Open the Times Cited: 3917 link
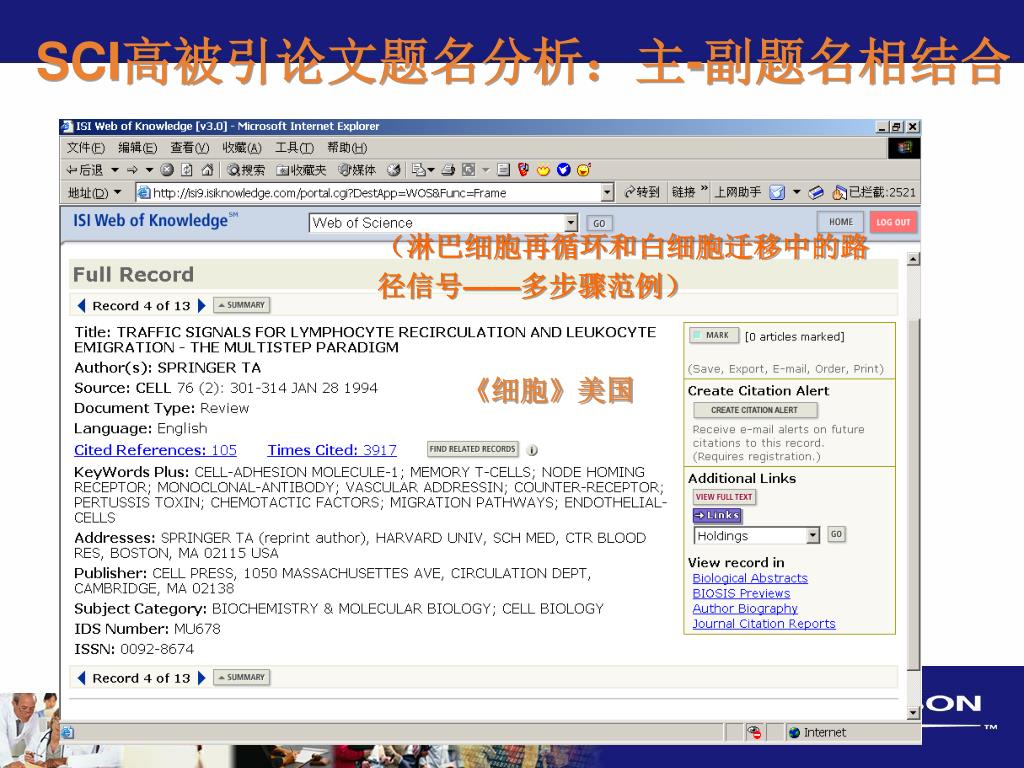Image resolution: width=1024 pixels, height=768 pixels. (332, 450)
